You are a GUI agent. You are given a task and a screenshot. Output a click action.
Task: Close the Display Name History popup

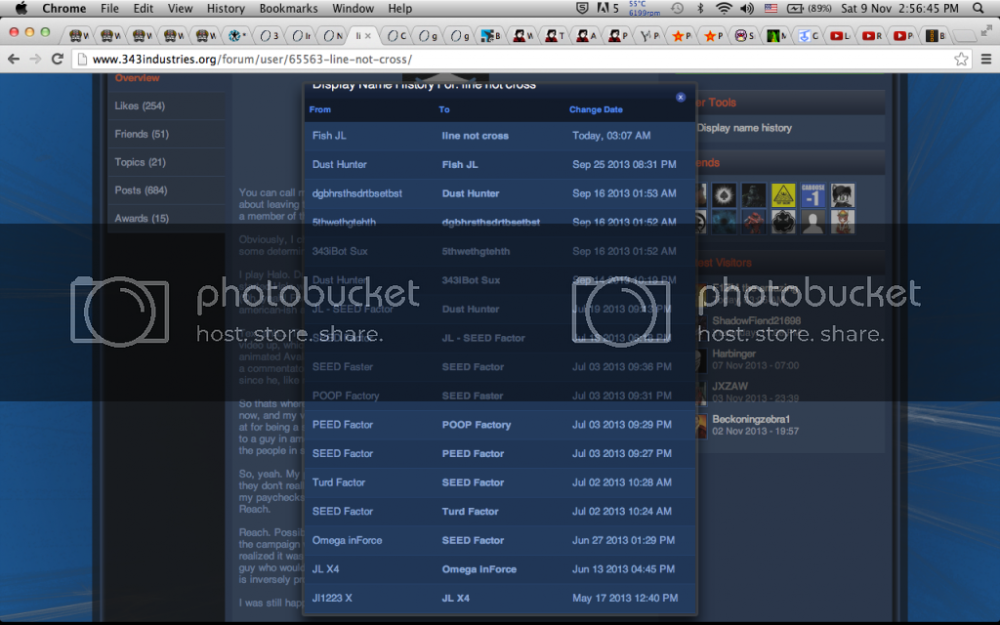coord(680,98)
